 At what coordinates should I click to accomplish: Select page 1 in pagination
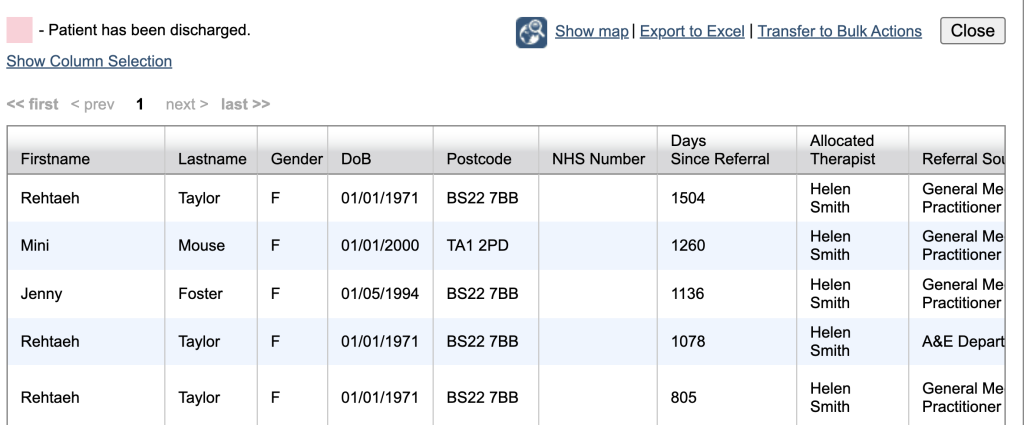pos(141,104)
